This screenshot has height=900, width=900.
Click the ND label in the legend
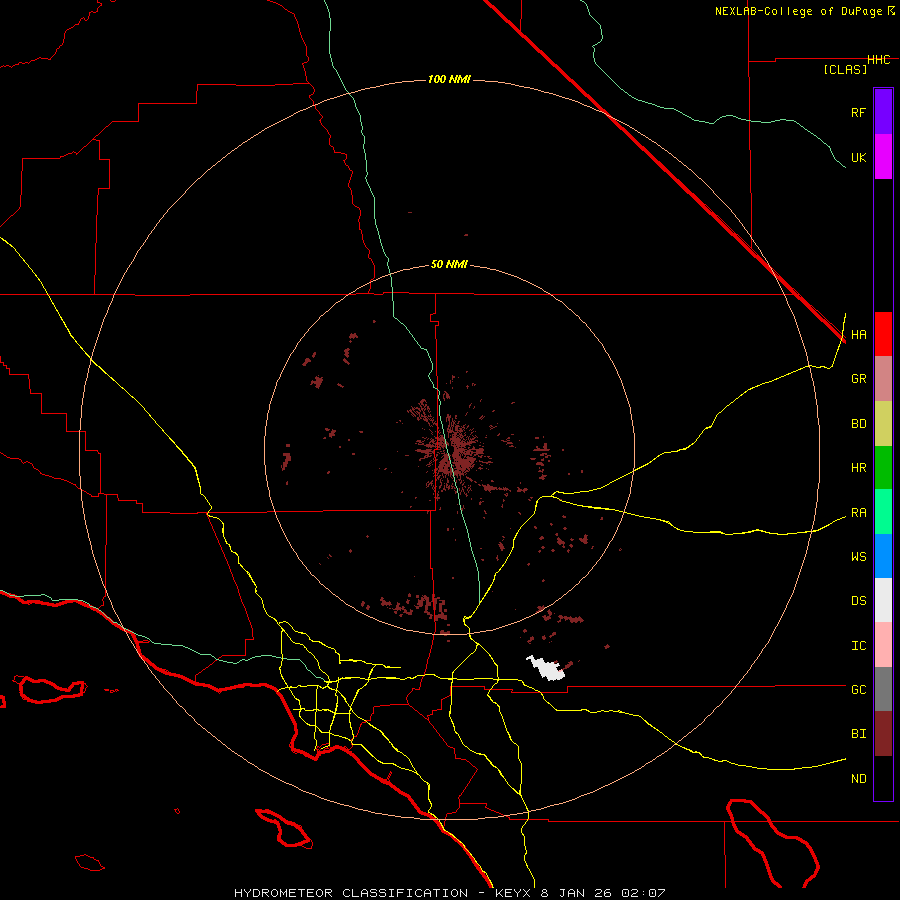pyautogui.click(x=858, y=778)
